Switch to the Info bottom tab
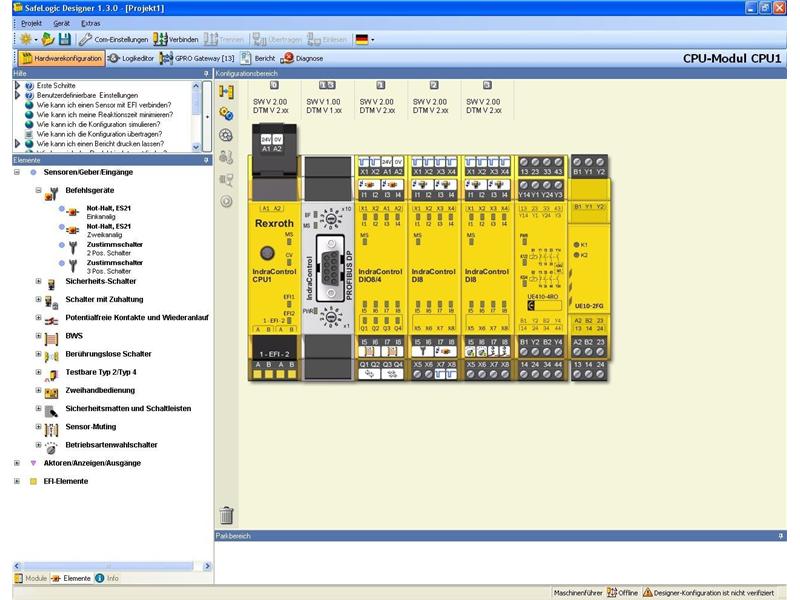 pos(107,578)
